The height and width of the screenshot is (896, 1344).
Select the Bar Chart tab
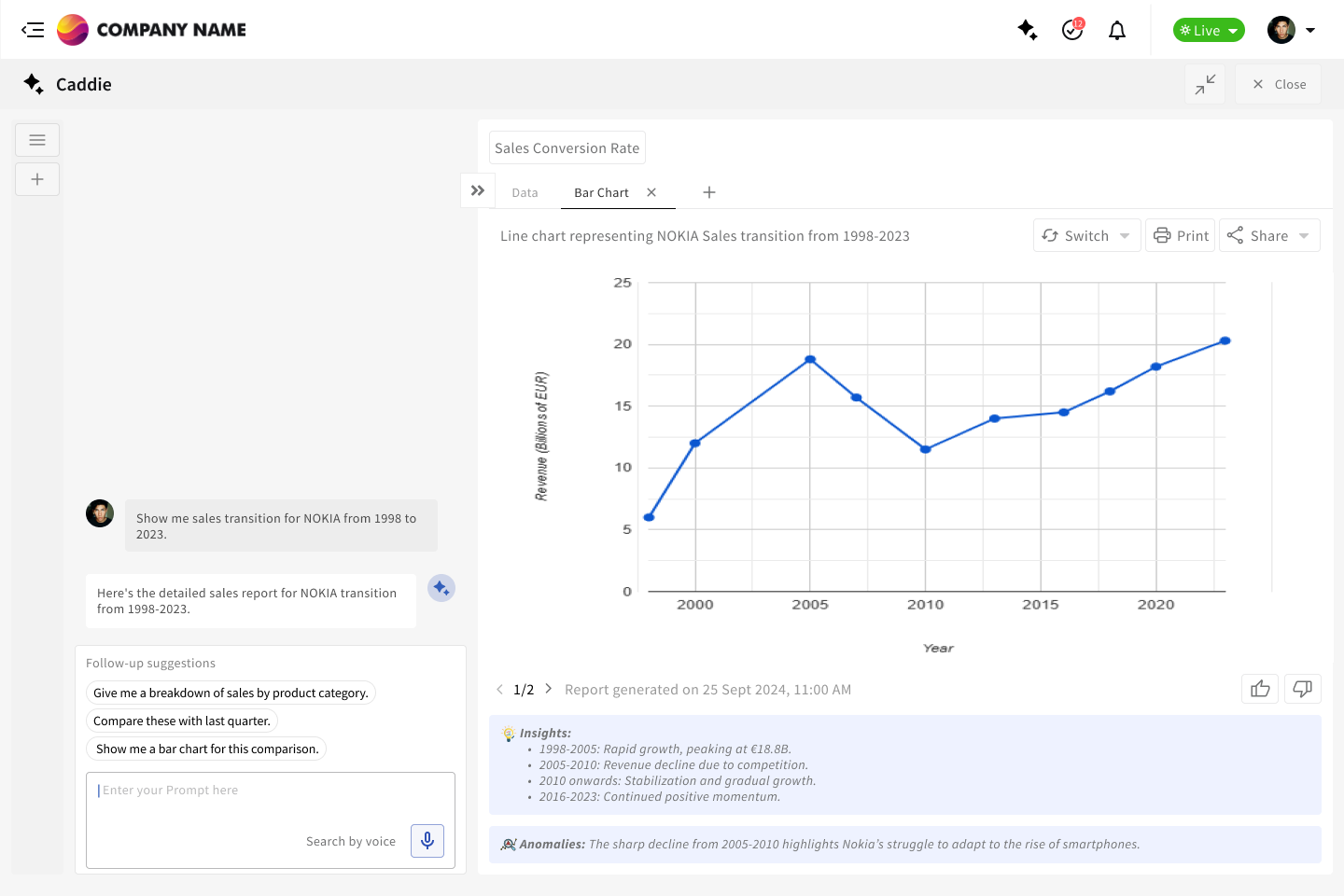(x=600, y=192)
